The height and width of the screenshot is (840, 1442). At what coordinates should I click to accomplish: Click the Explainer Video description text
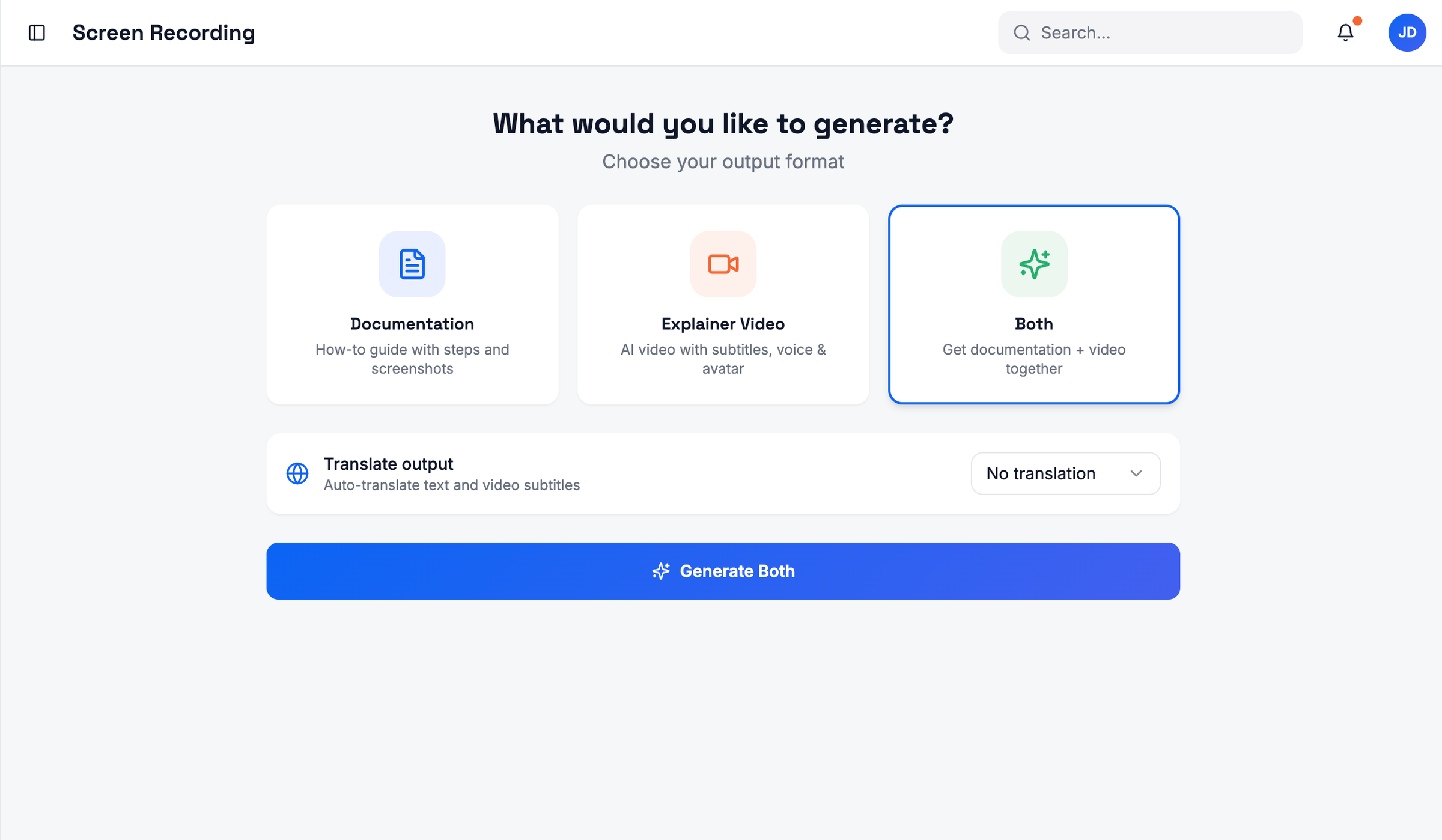pyautogui.click(x=723, y=359)
